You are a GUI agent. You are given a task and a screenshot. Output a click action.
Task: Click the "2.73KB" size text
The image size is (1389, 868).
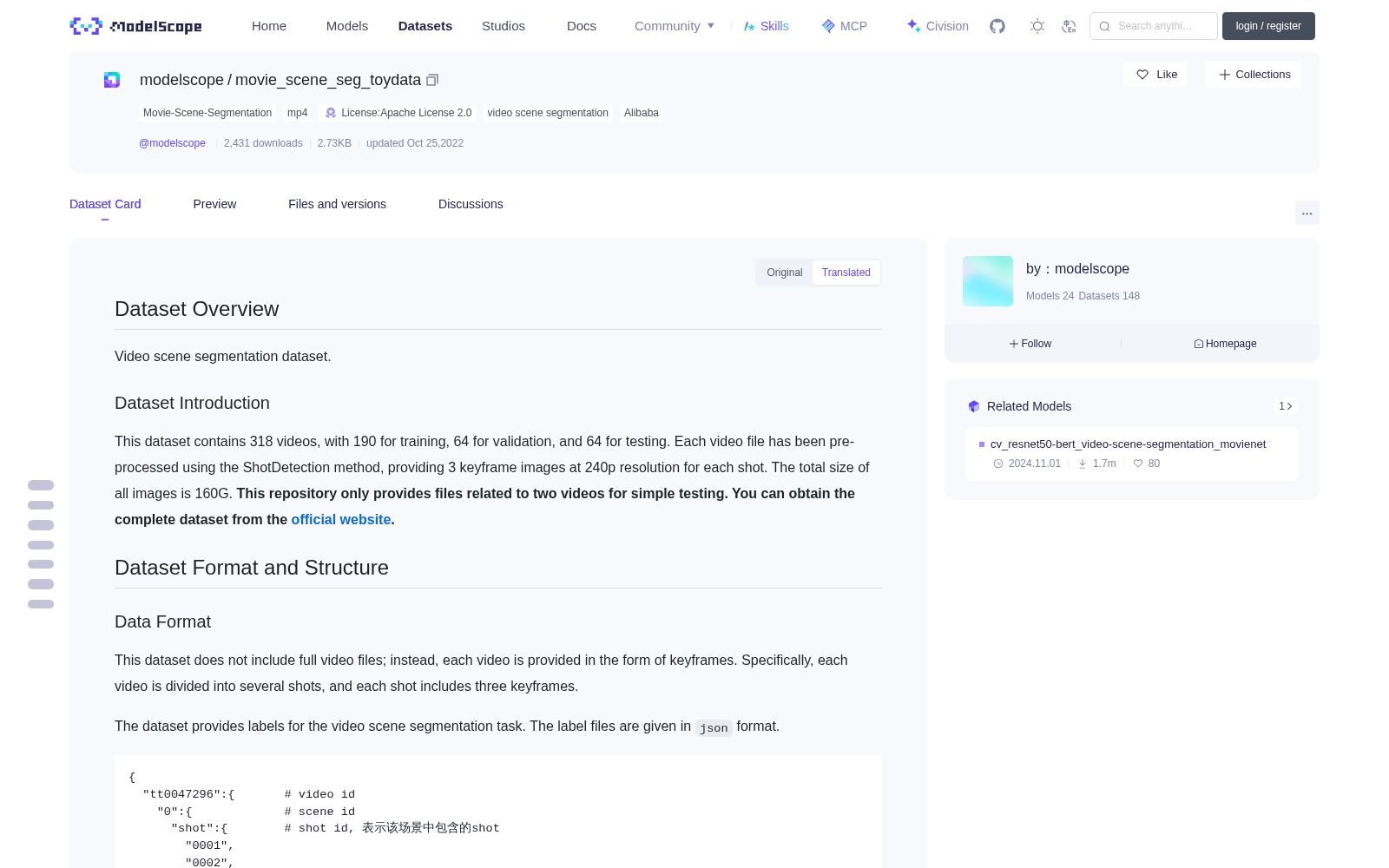pyautogui.click(x=334, y=143)
